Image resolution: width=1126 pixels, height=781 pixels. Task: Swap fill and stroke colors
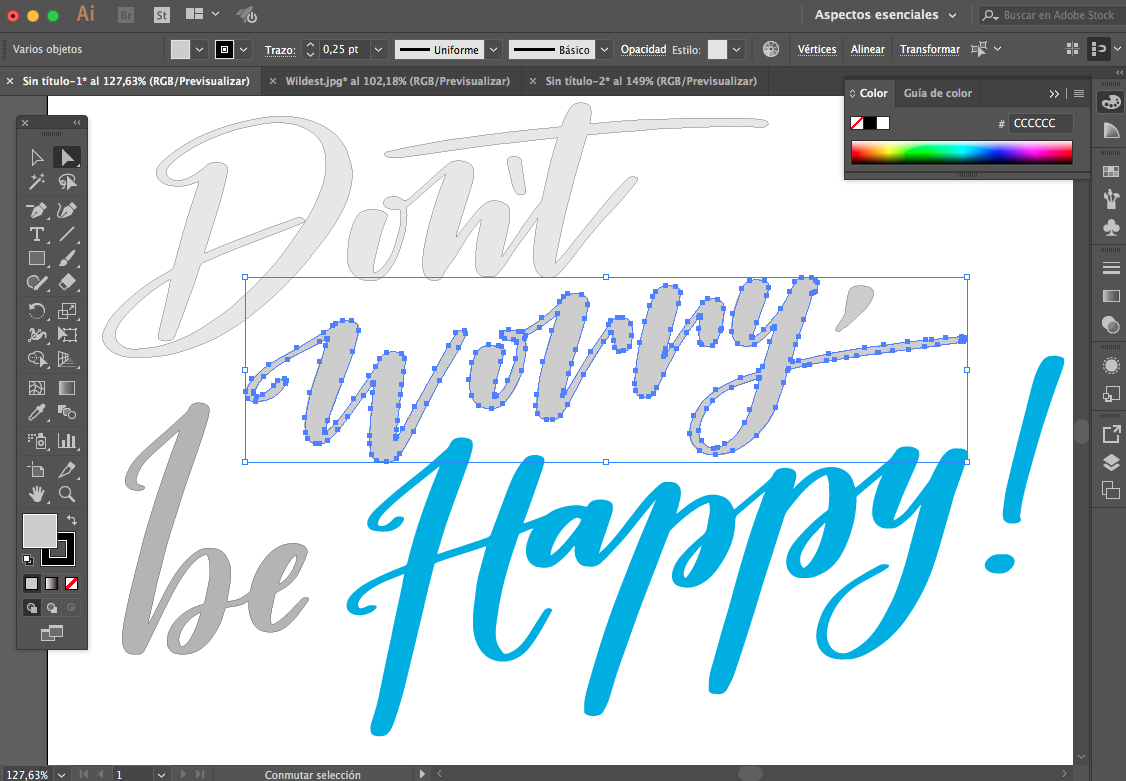point(72,520)
